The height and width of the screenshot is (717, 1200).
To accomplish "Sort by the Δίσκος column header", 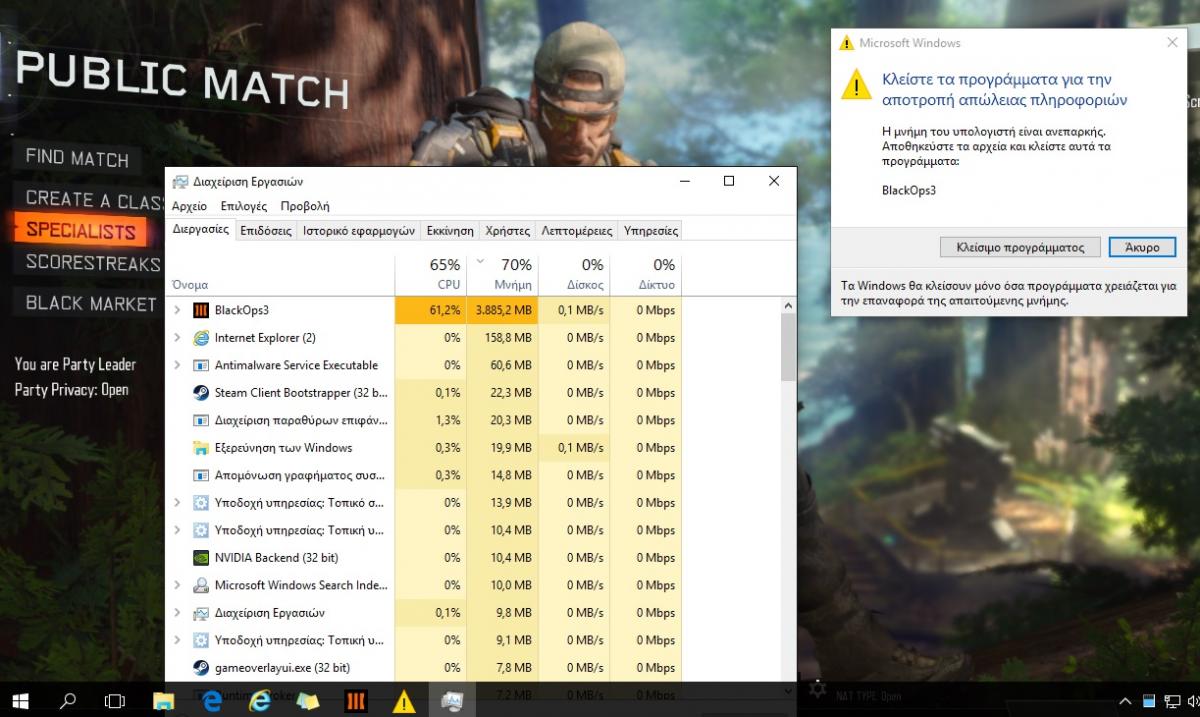I will pos(574,274).
